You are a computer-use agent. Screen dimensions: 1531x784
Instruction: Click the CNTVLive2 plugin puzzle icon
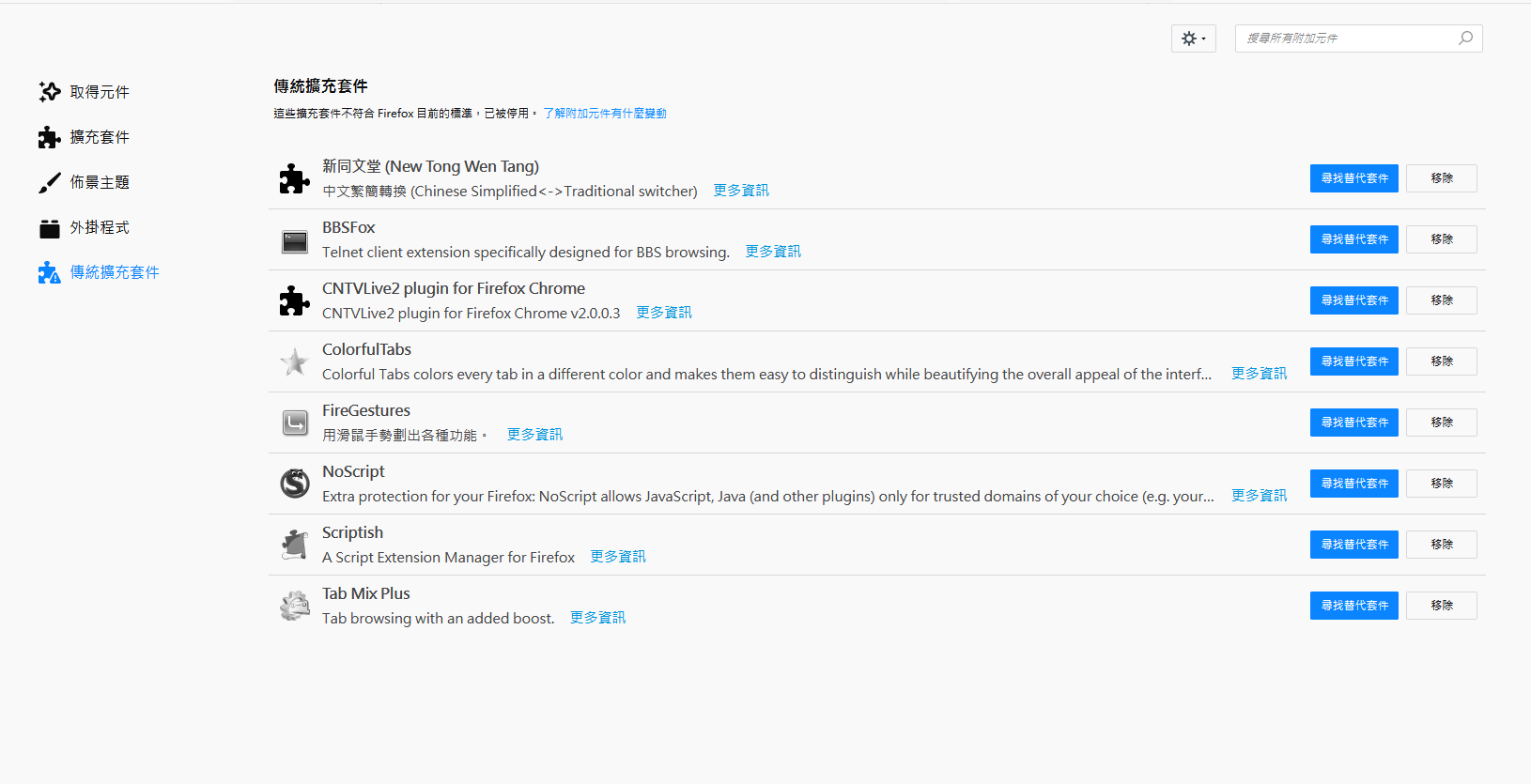tap(295, 300)
